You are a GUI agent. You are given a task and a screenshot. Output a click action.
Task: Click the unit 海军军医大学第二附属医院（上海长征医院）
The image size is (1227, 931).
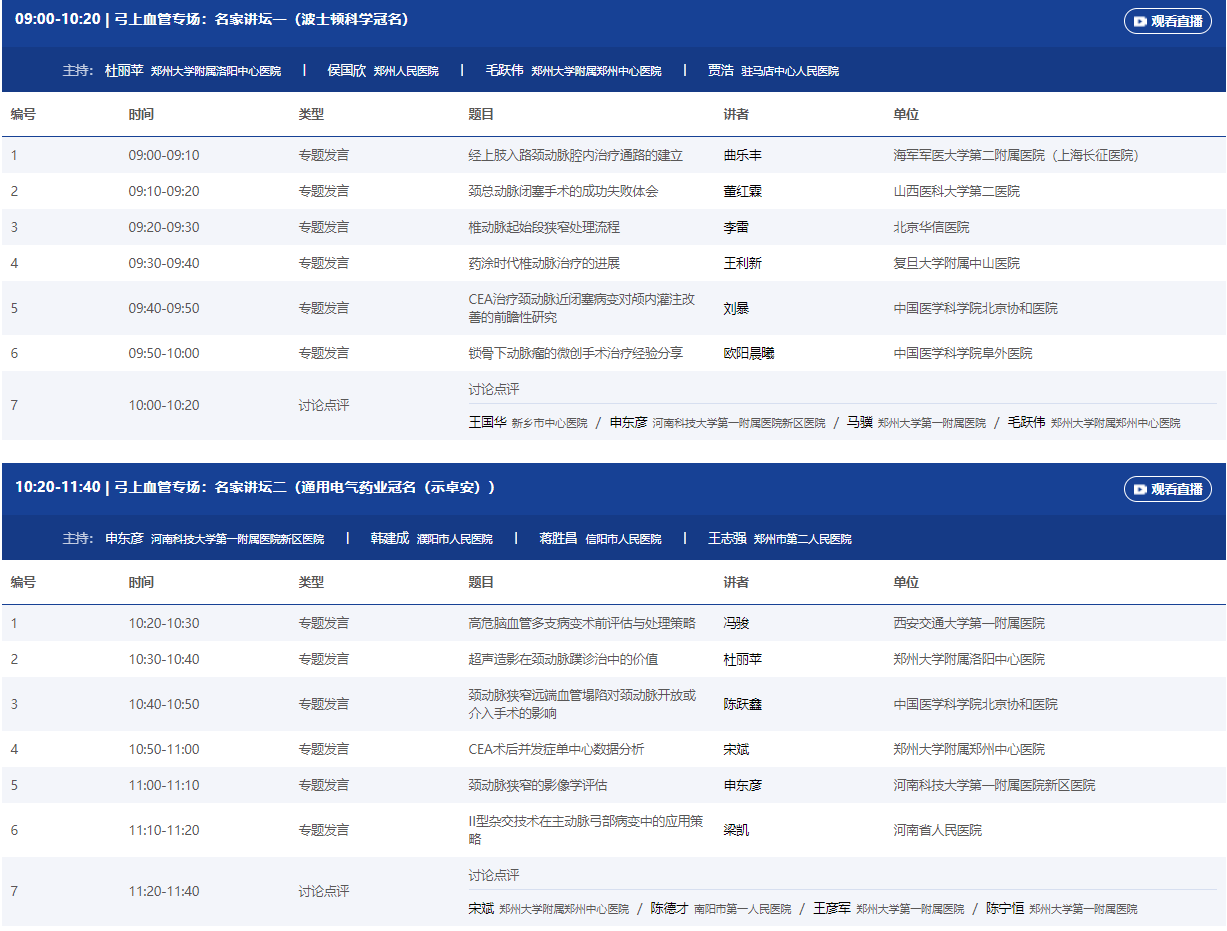pos(1017,156)
